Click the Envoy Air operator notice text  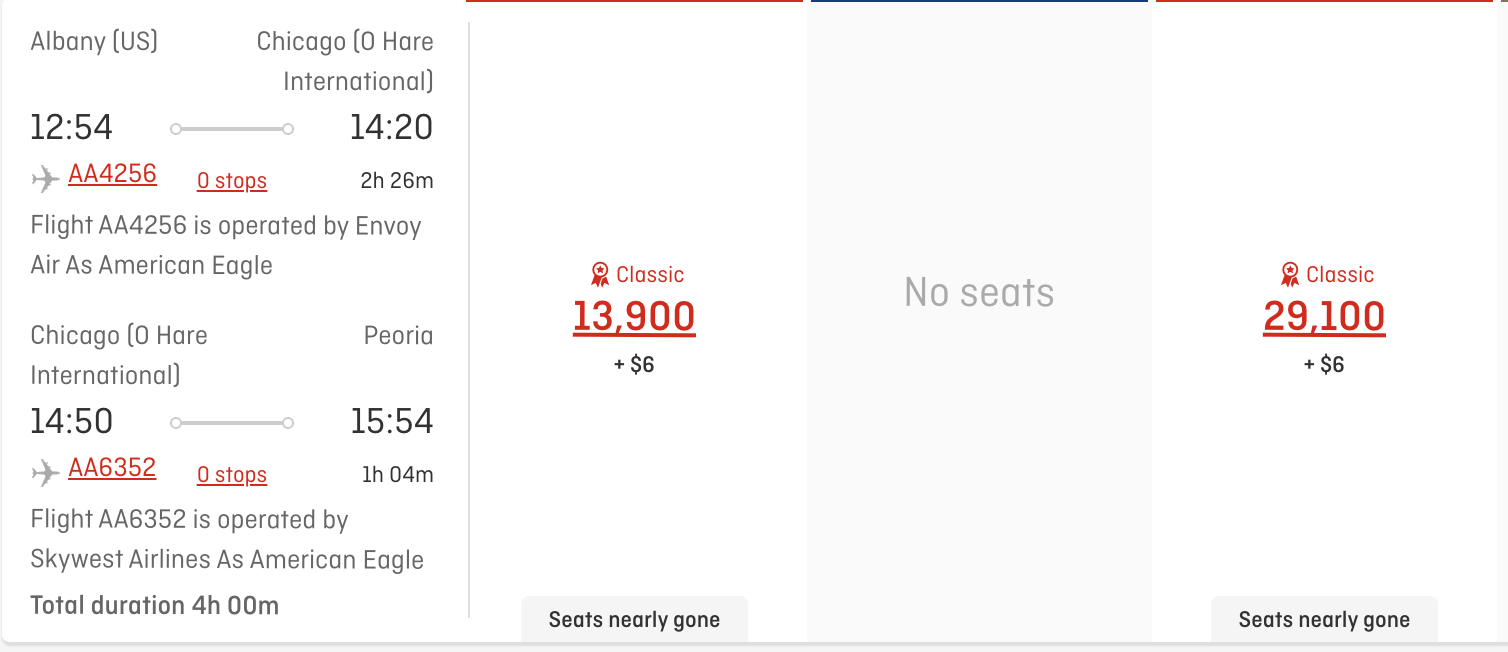[226, 245]
